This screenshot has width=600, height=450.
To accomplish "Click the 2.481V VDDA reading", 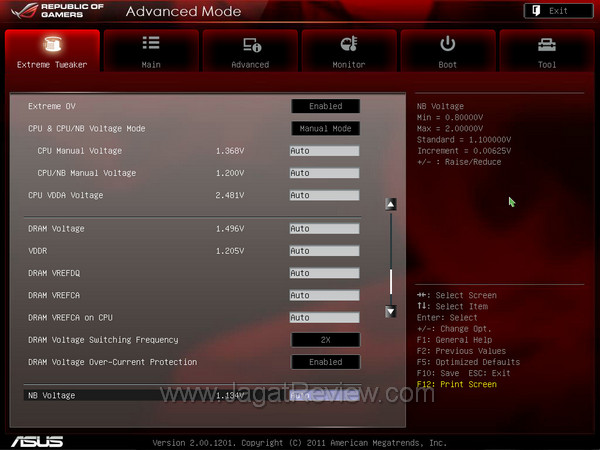I will tap(230, 195).
